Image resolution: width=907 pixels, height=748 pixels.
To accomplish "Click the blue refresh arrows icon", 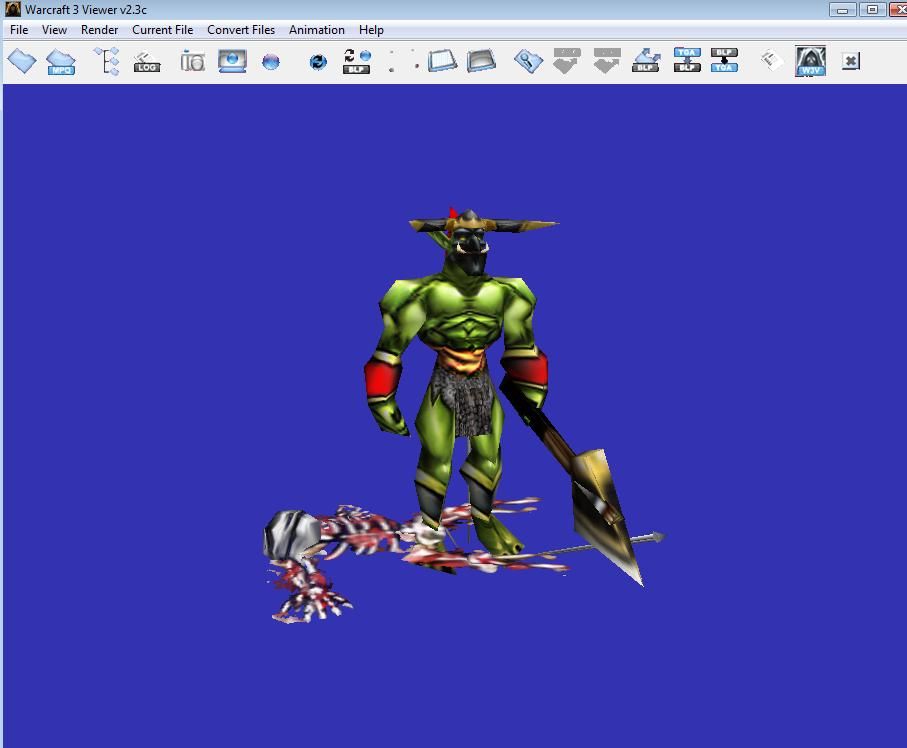I will (x=318, y=61).
